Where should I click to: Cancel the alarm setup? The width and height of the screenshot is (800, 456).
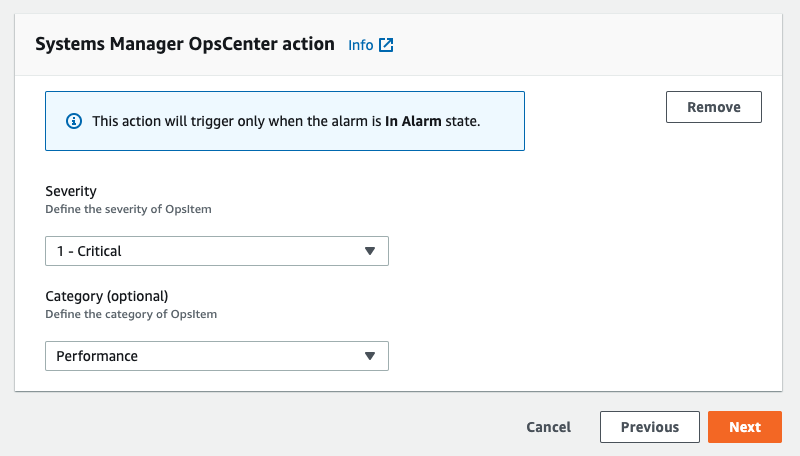[548, 427]
